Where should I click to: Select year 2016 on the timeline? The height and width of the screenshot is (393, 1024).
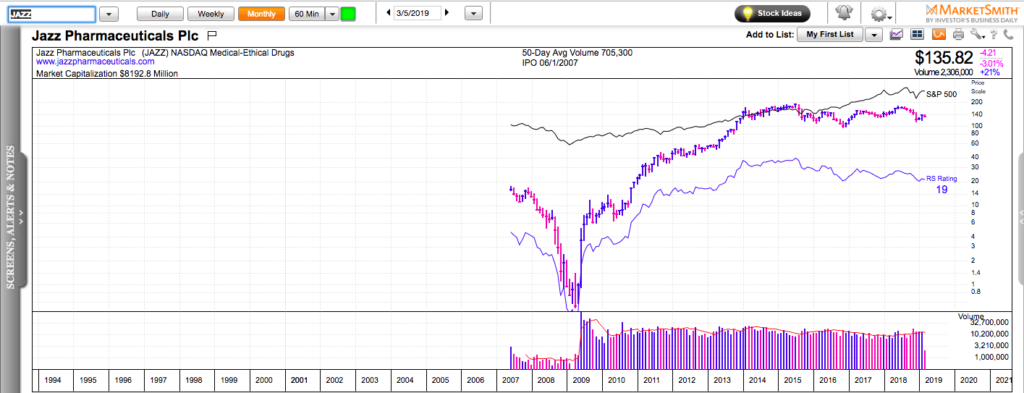[x=829, y=379]
